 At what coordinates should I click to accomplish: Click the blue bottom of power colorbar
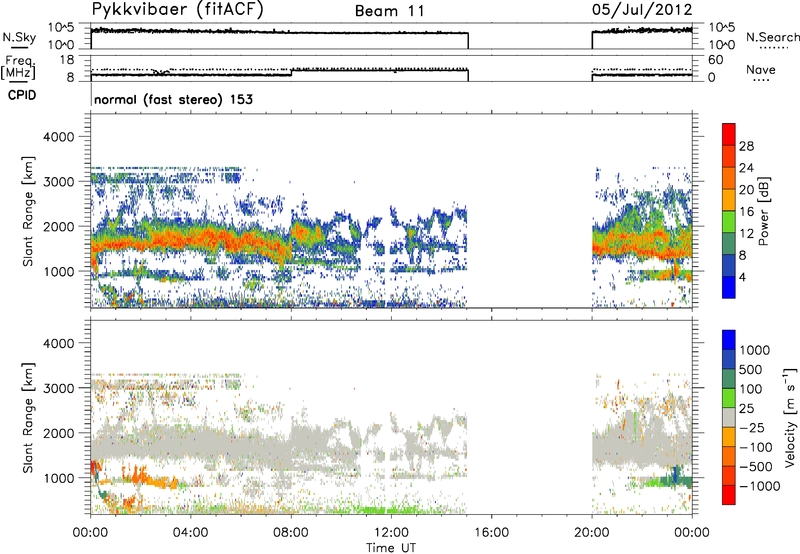point(729,287)
